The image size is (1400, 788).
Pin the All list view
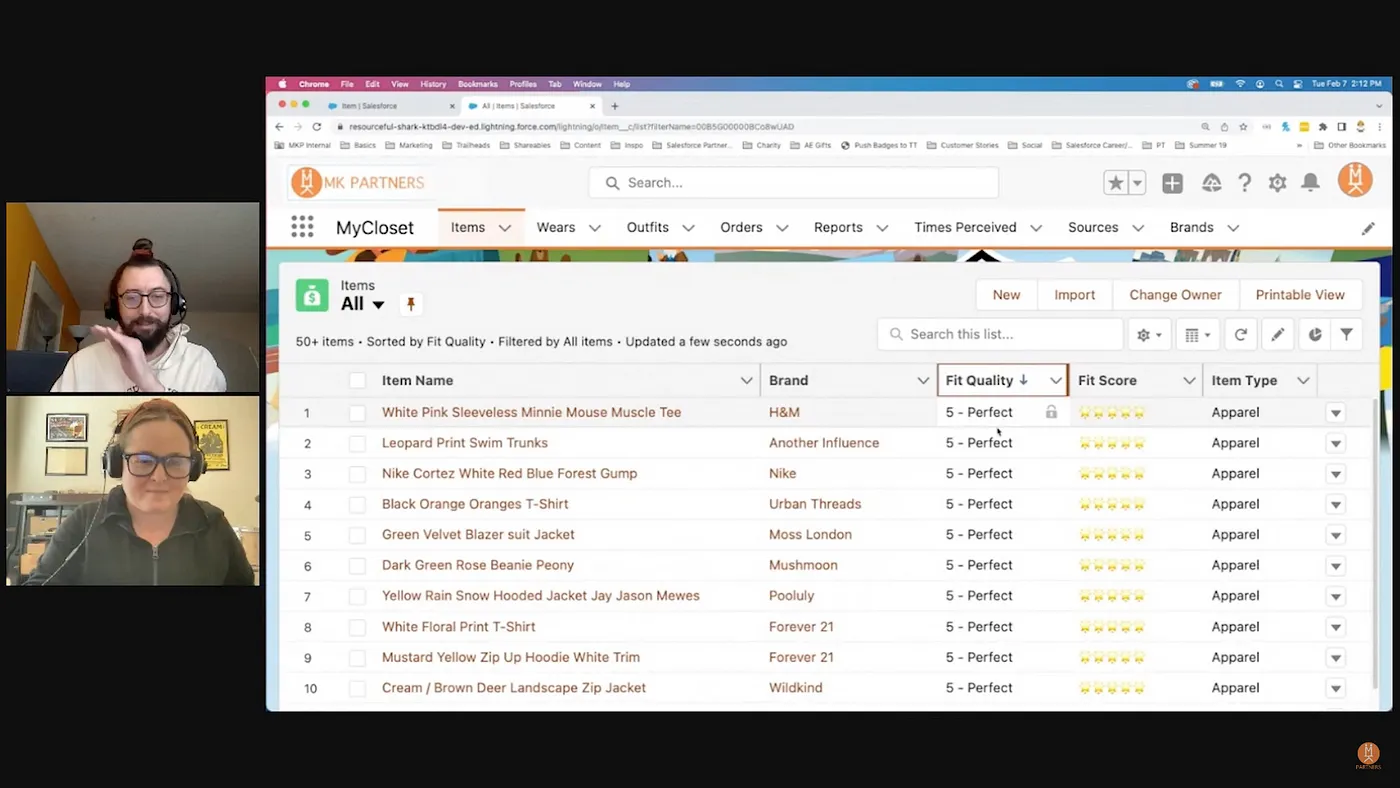click(x=410, y=304)
